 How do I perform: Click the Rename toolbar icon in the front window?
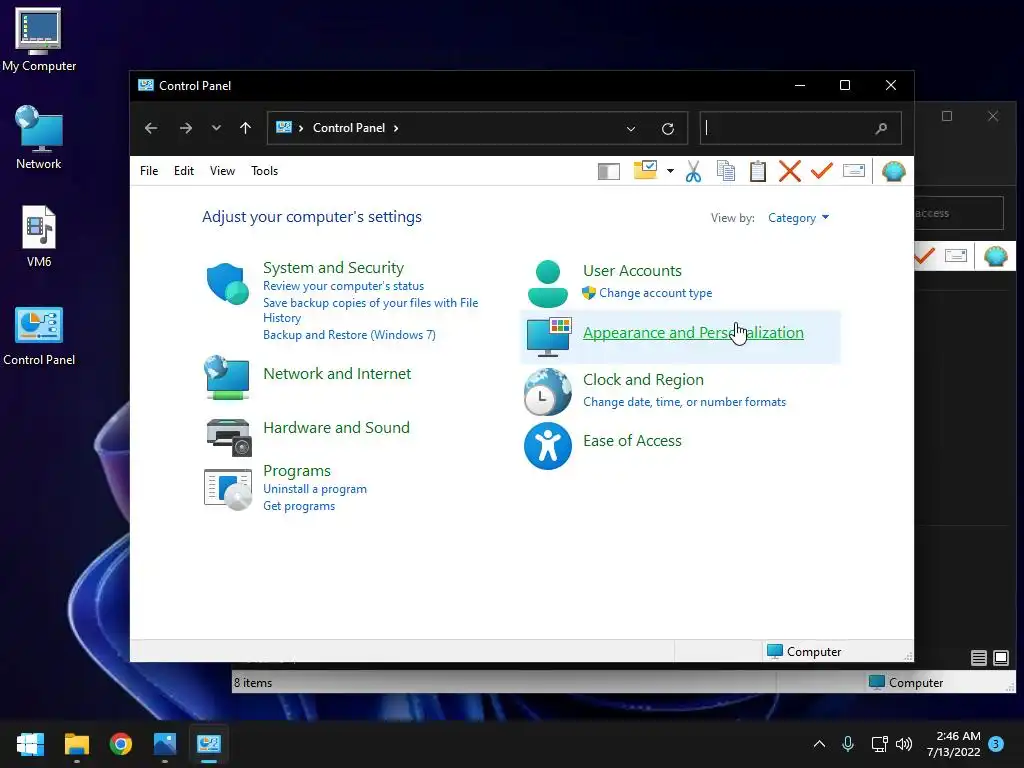(x=854, y=171)
